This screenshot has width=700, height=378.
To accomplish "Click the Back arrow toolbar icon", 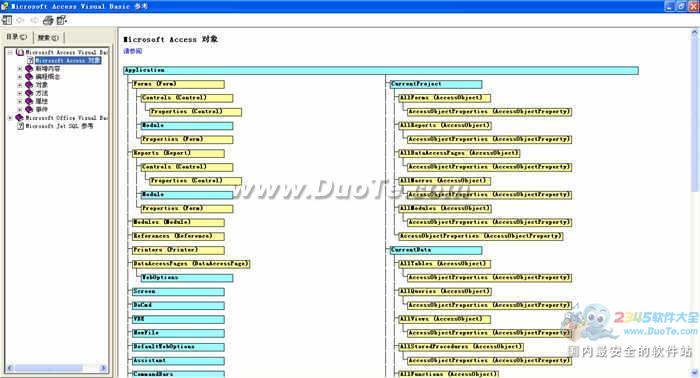I will (20, 20).
